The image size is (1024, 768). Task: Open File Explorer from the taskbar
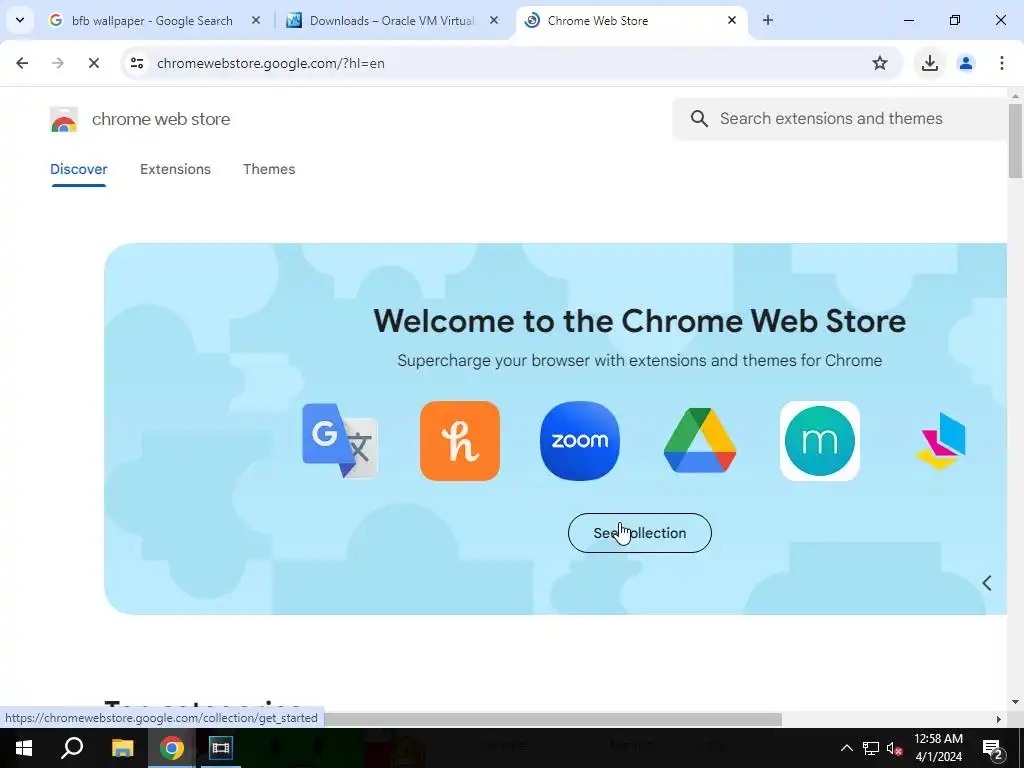click(x=122, y=748)
